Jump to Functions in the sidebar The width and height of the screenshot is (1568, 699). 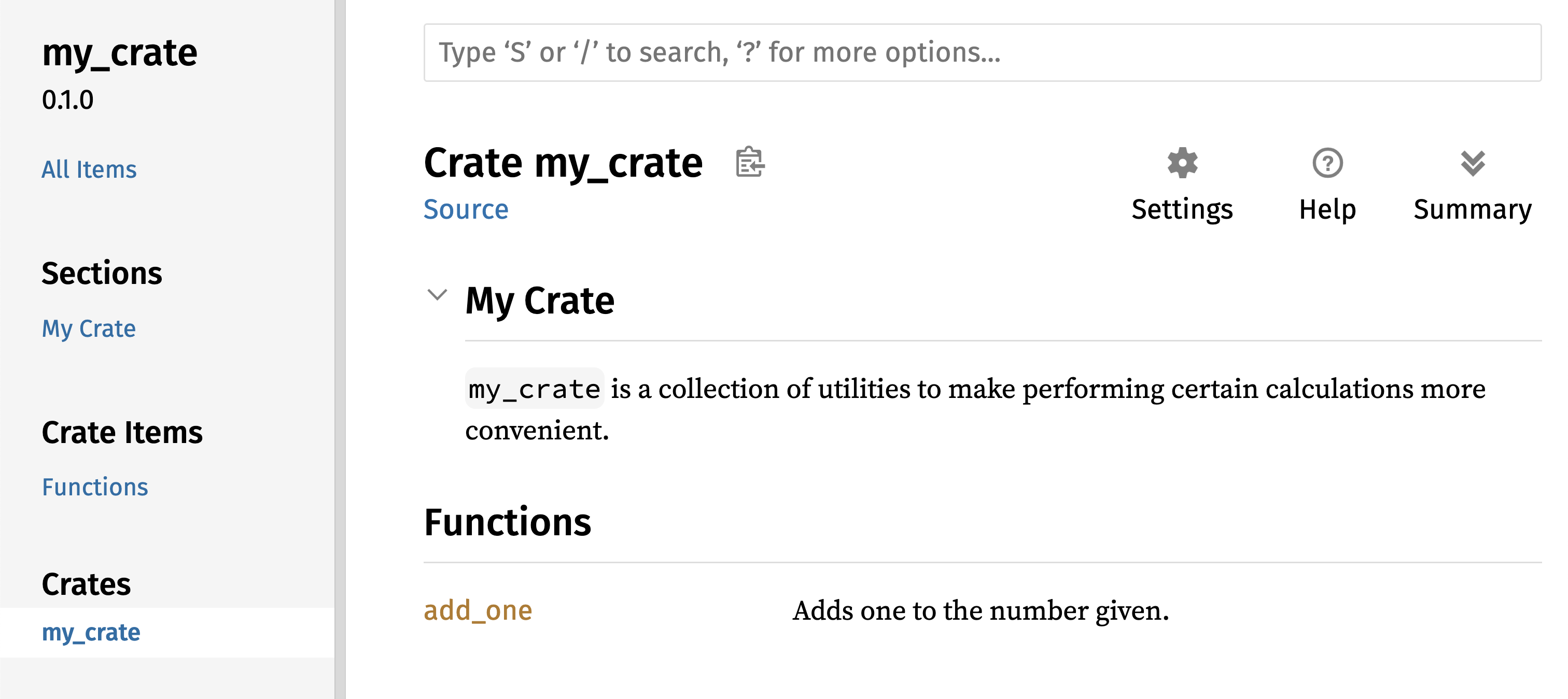[x=94, y=487]
